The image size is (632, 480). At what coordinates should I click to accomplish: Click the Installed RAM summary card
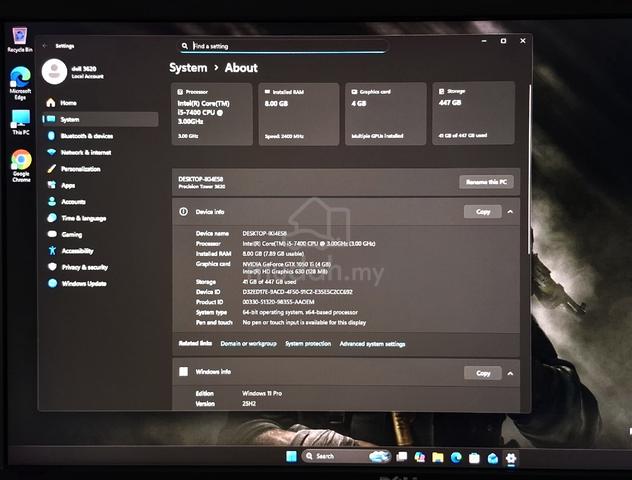(x=299, y=114)
